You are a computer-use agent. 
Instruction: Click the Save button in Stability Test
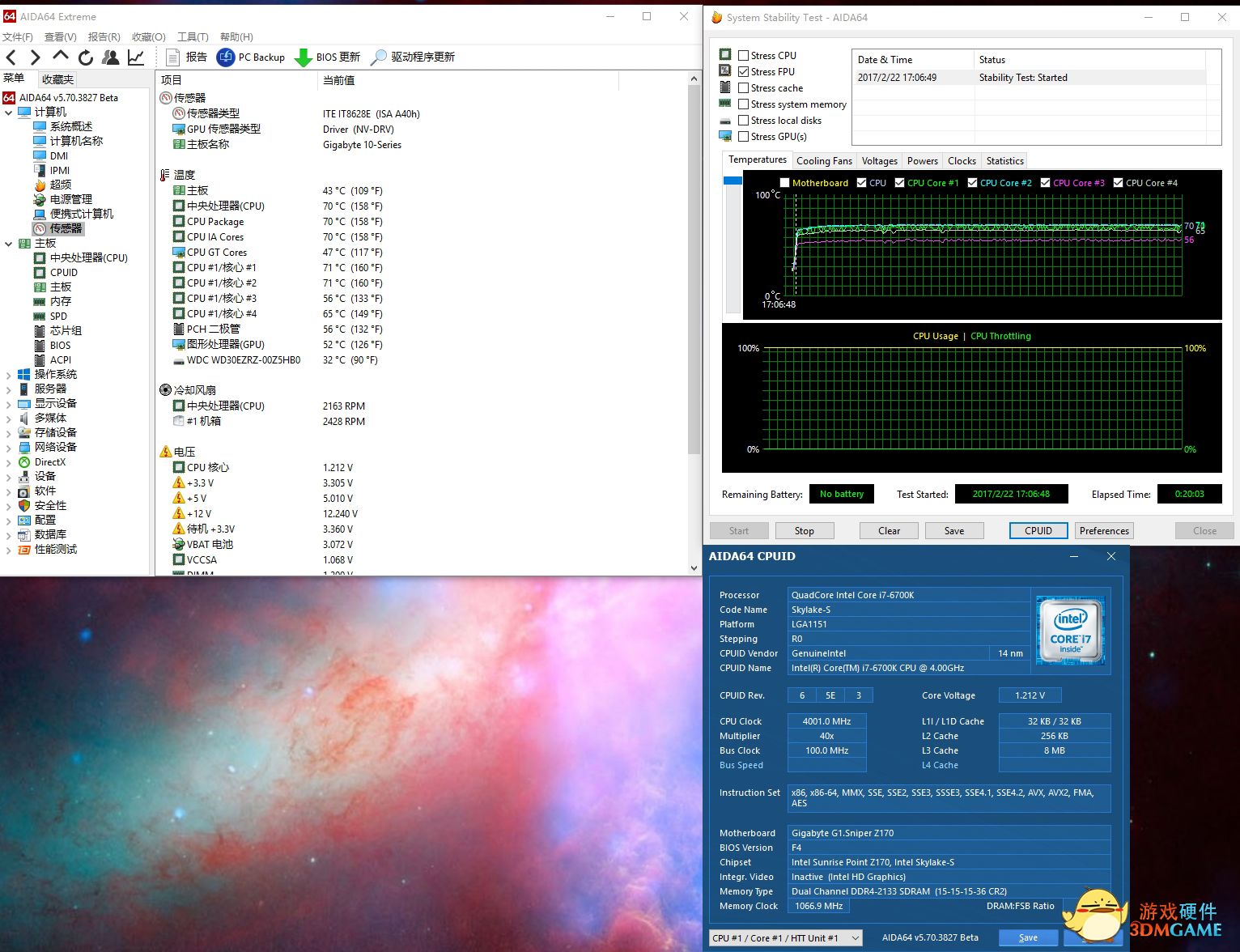click(953, 531)
